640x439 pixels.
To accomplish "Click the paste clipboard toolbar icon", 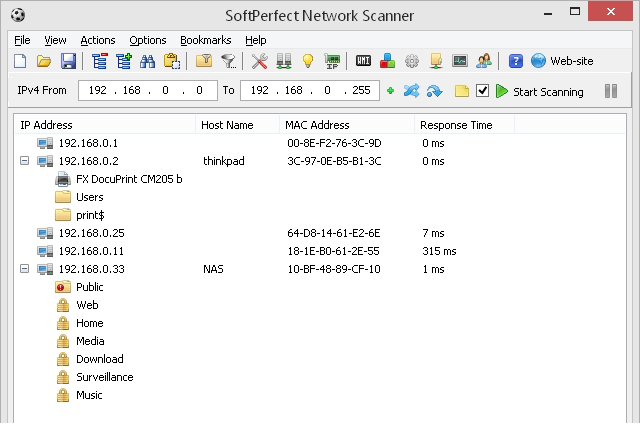I will click(172, 61).
